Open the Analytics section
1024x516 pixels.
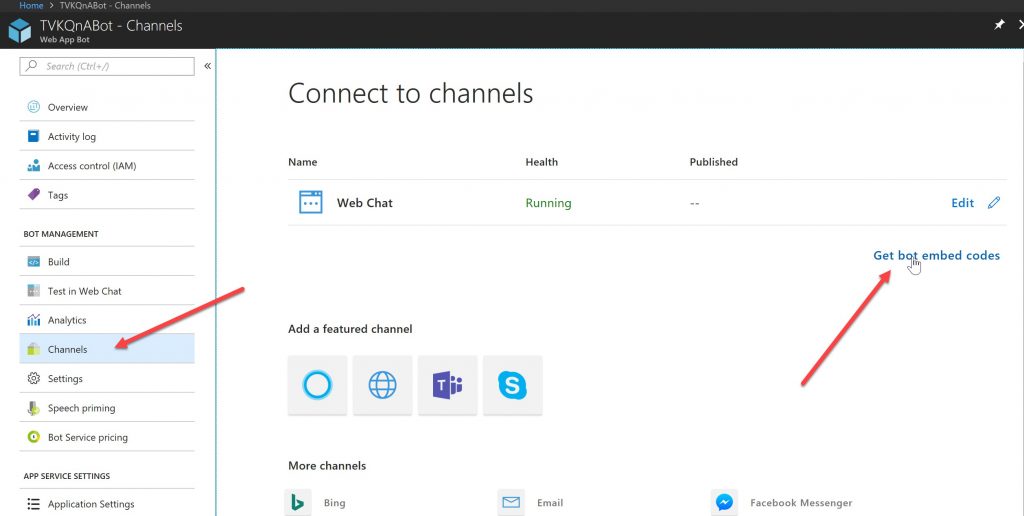pos(67,320)
